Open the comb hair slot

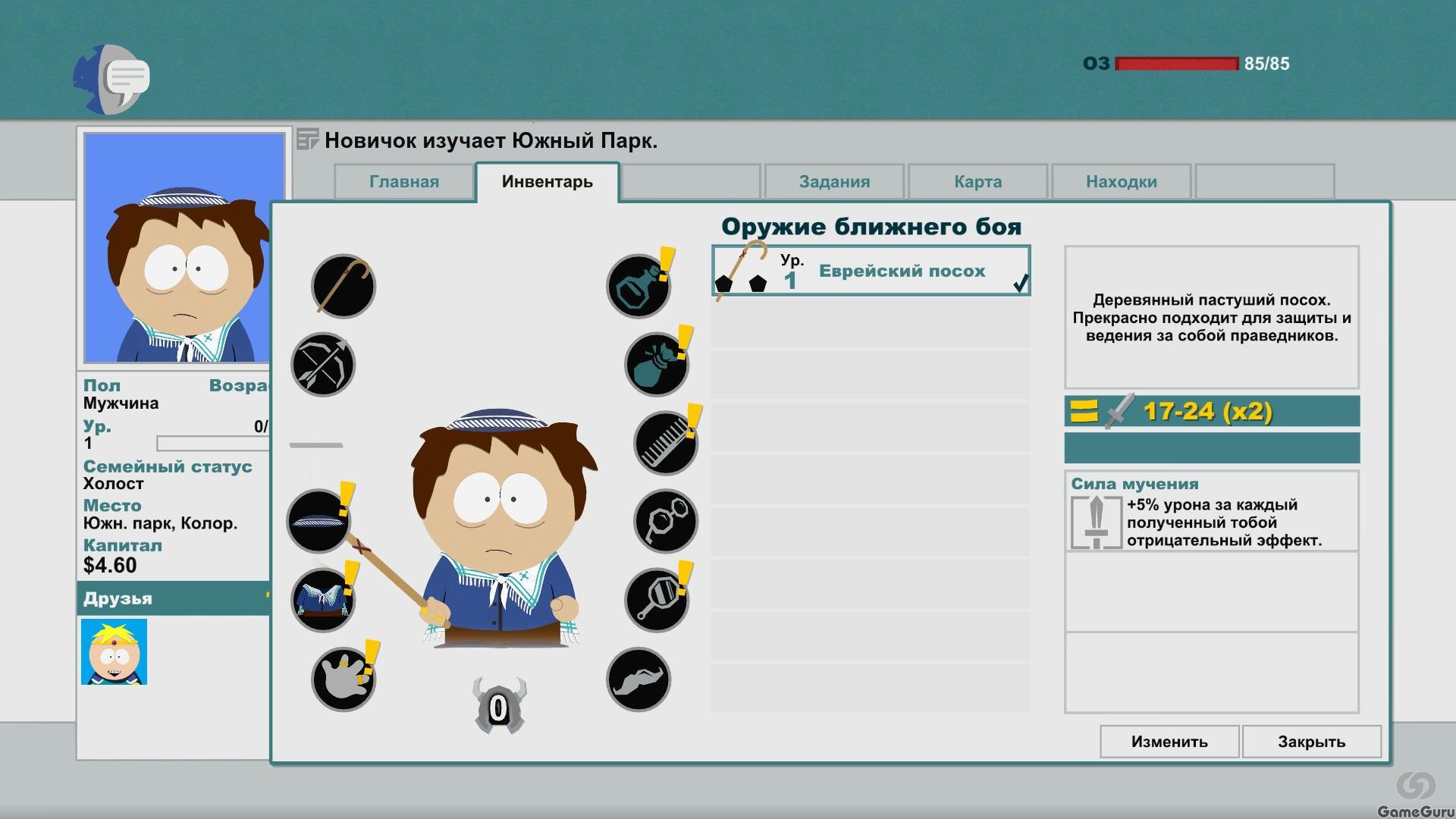coord(666,443)
